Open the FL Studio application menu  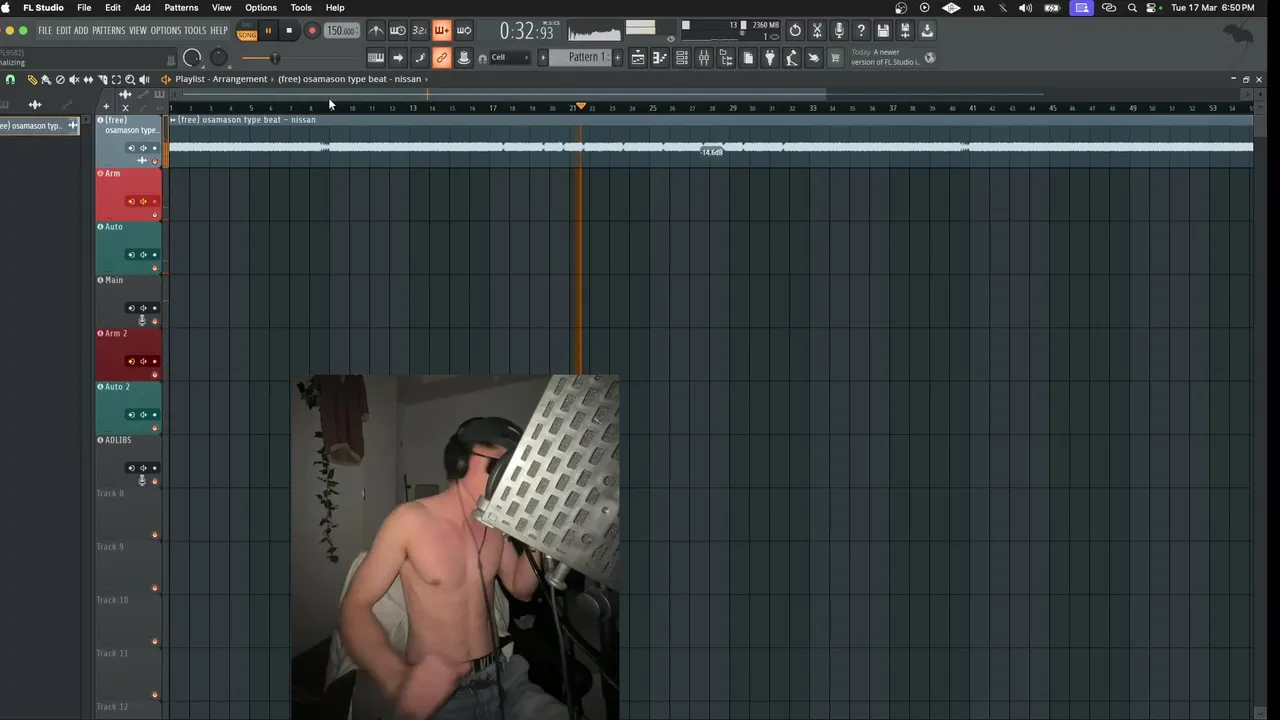click(x=43, y=7)
